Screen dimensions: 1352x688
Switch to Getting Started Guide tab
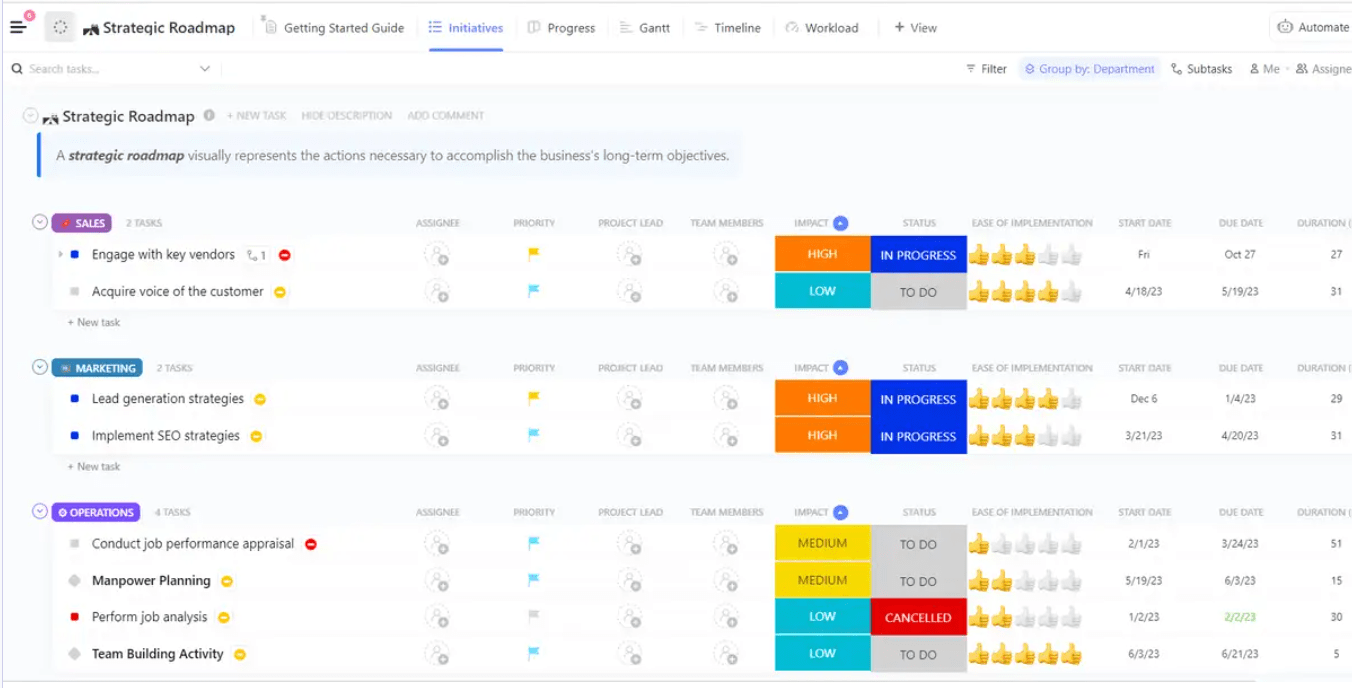click(x=334, y=28)
